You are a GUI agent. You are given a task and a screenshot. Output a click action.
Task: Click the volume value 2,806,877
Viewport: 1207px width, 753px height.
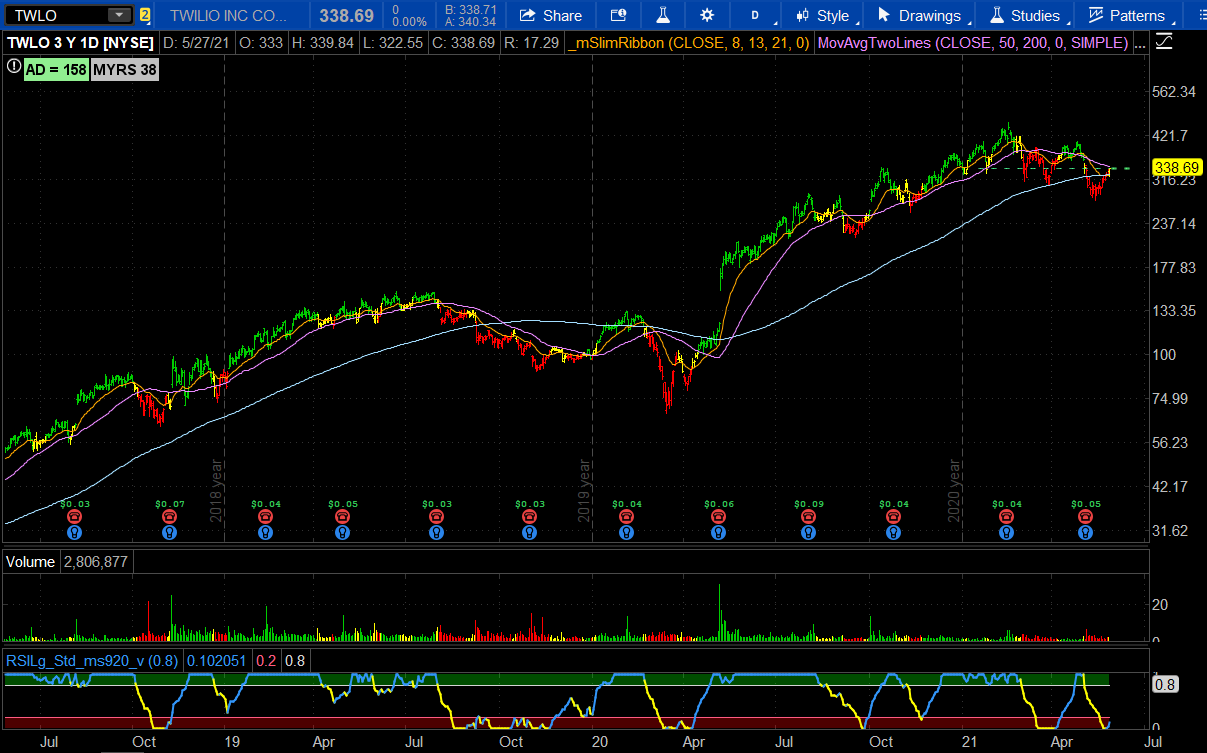tap(96, 562)
